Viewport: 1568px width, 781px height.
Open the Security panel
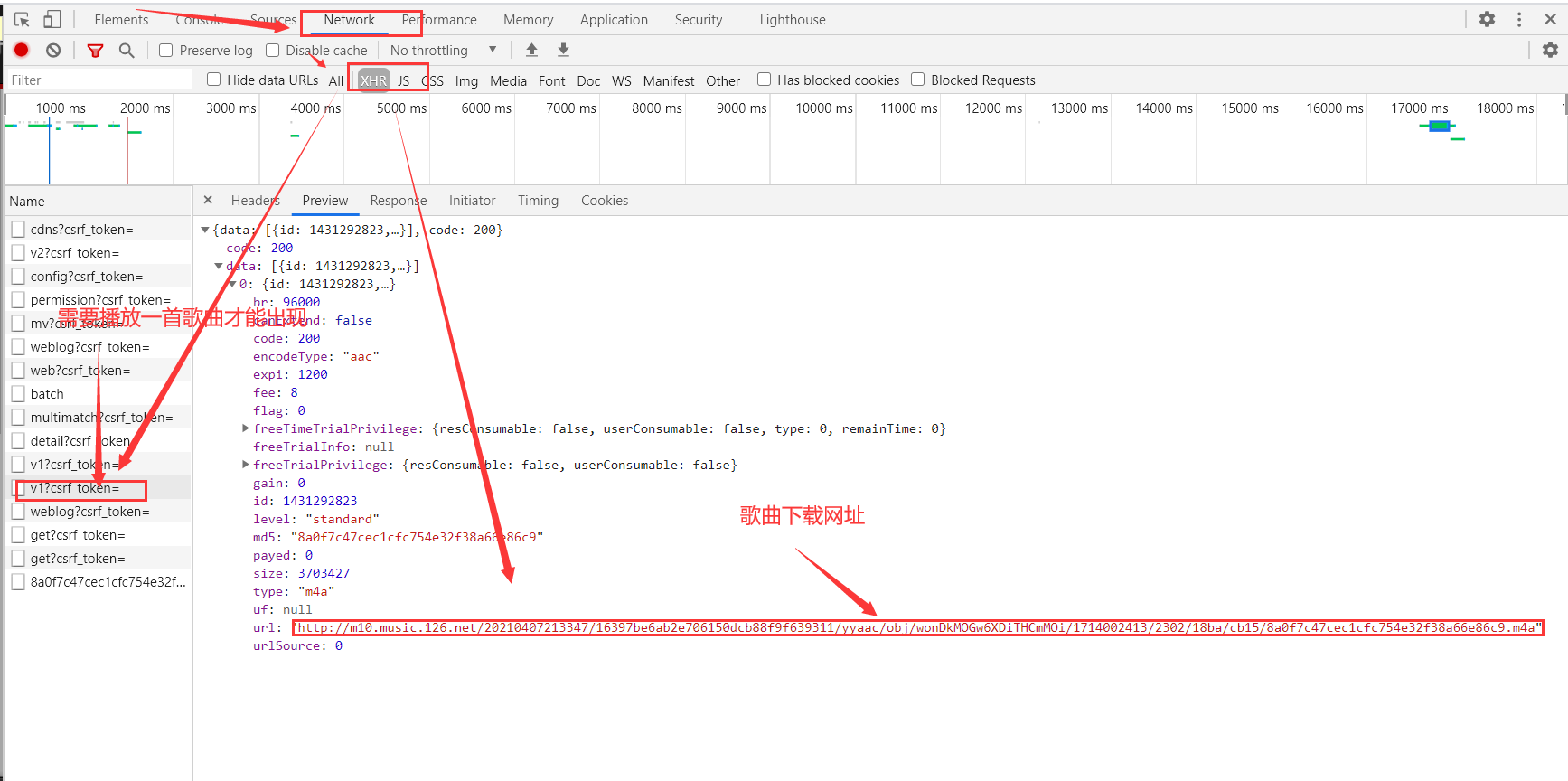point(699,20)
